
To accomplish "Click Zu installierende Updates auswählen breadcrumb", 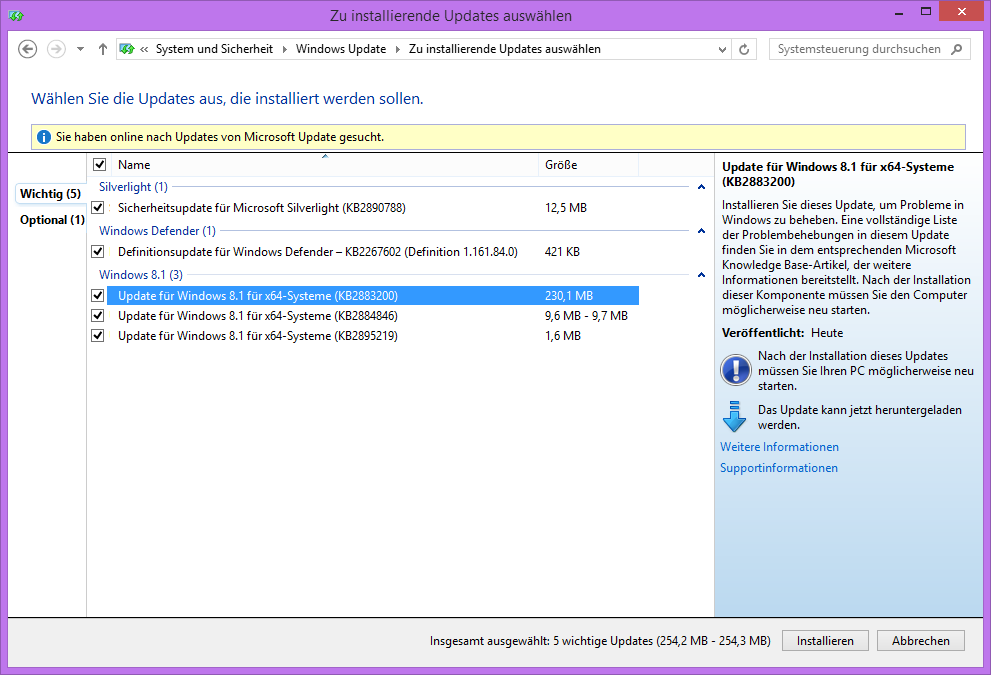I will [x=504, y=49].
